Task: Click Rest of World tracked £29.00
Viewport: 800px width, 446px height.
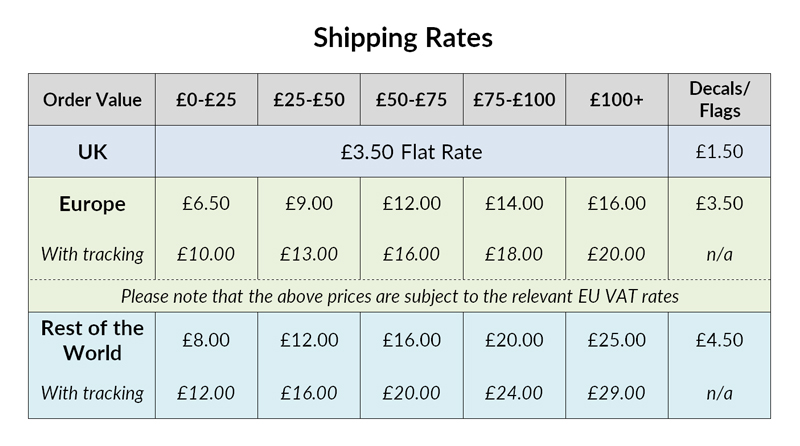Action: [616, 393]
